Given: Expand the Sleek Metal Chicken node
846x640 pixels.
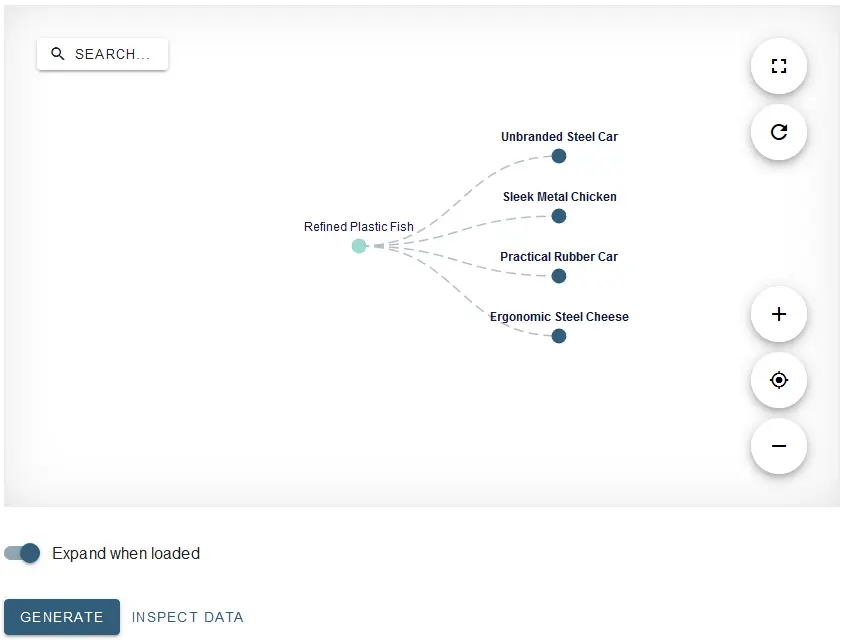Looking at the screenshot, I should click(x=559, y=216).
